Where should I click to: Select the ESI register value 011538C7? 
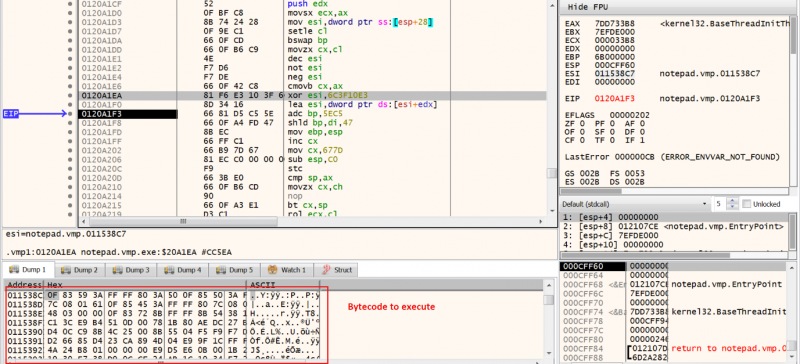tap(615, 73)
